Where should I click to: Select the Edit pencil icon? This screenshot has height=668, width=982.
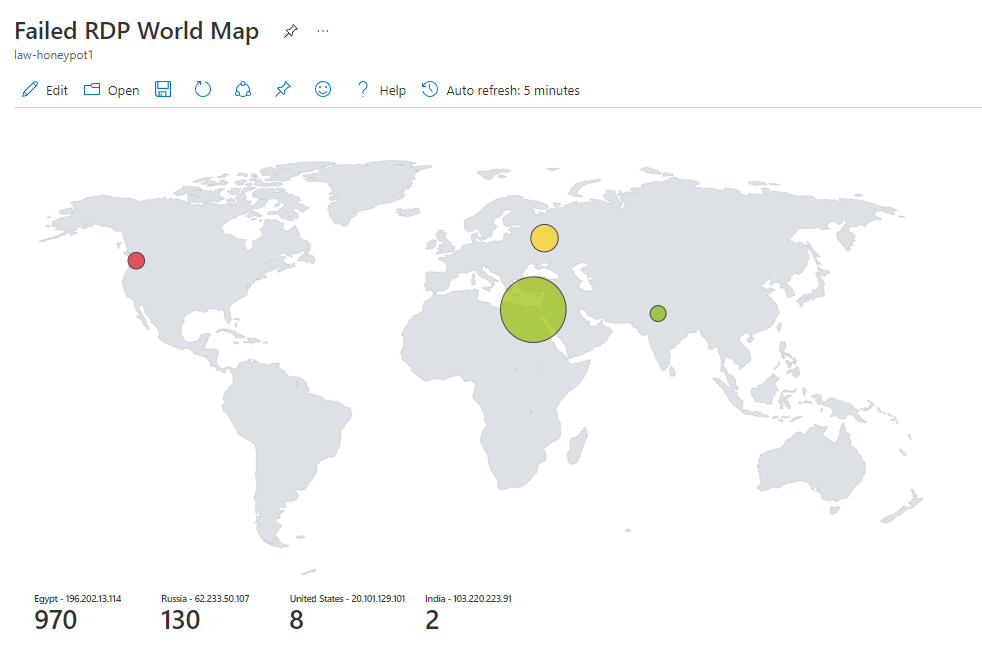tap(29, 89)
